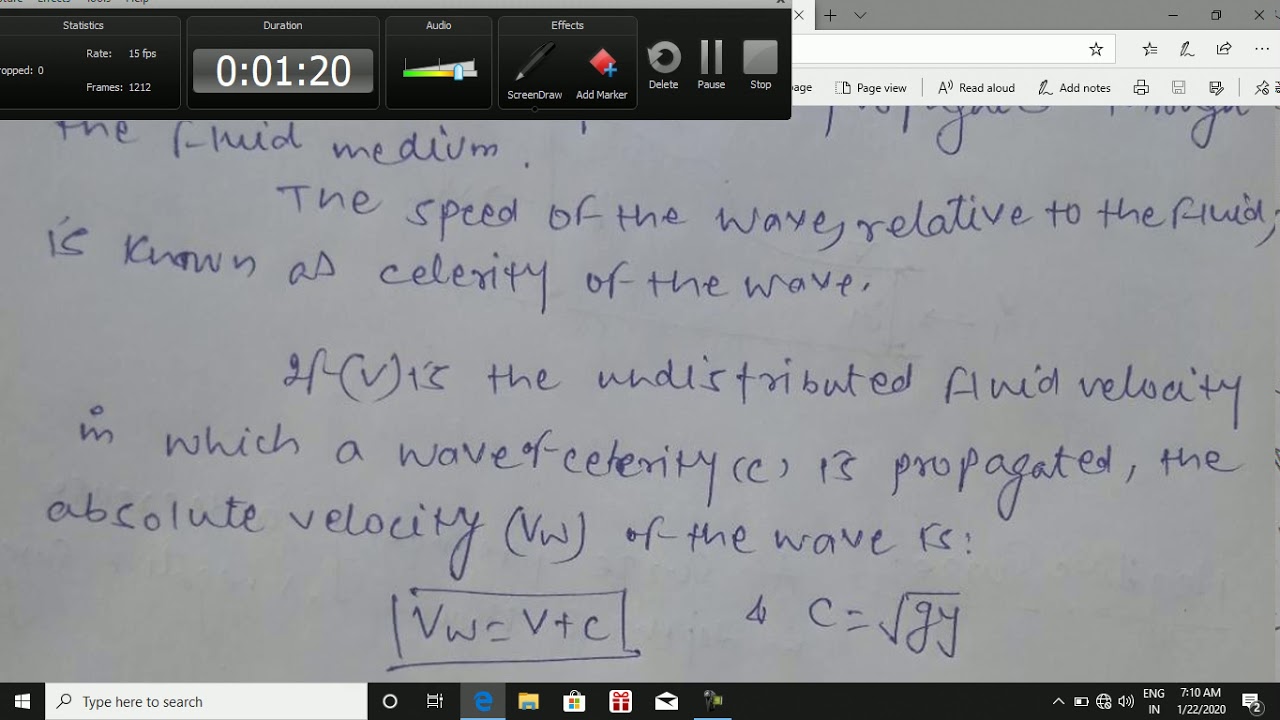Add a marker to the recording
The image size is (1280, 720).
tap(602, 71)
